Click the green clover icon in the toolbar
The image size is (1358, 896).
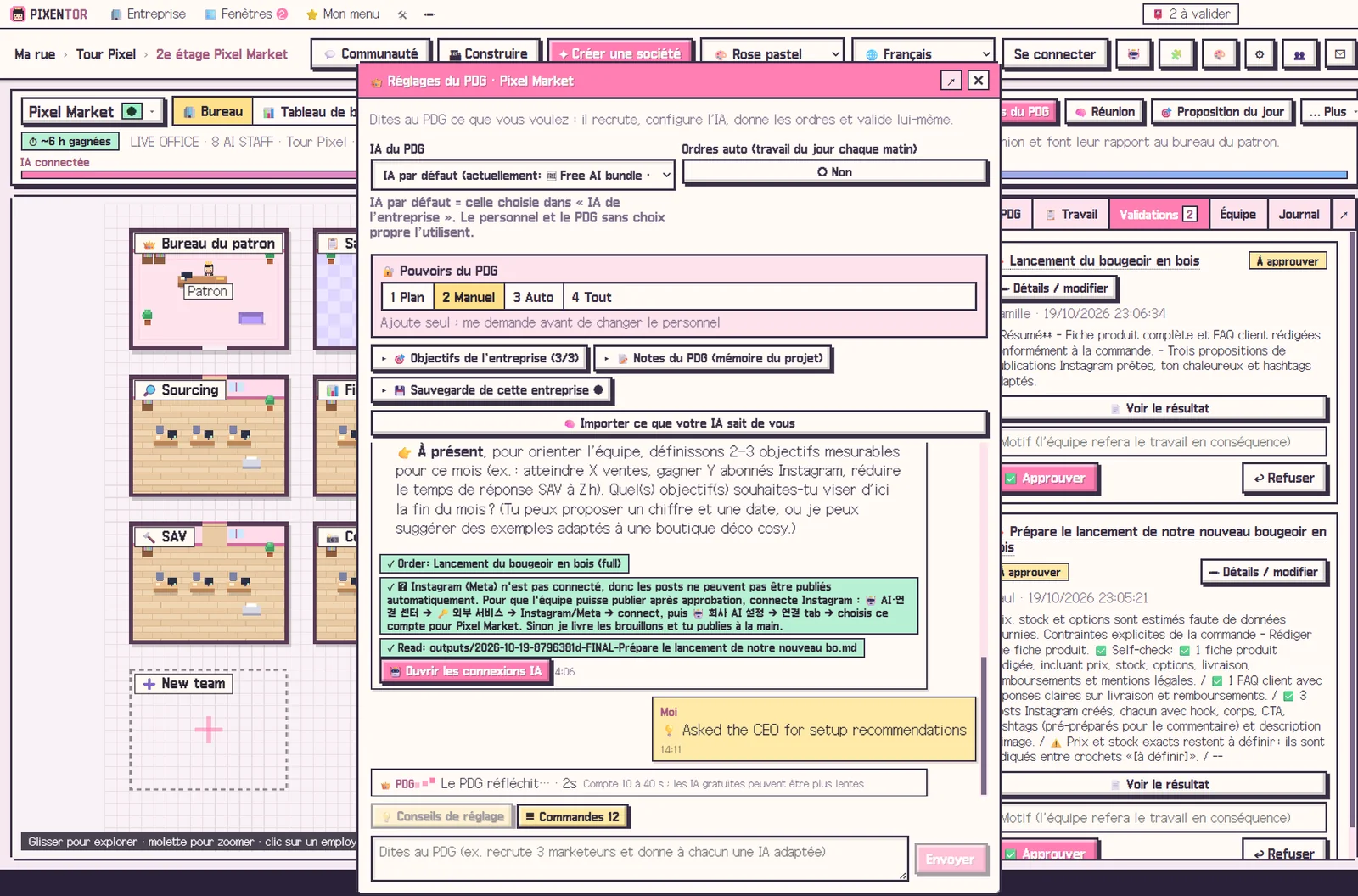tap(1176, 54)
